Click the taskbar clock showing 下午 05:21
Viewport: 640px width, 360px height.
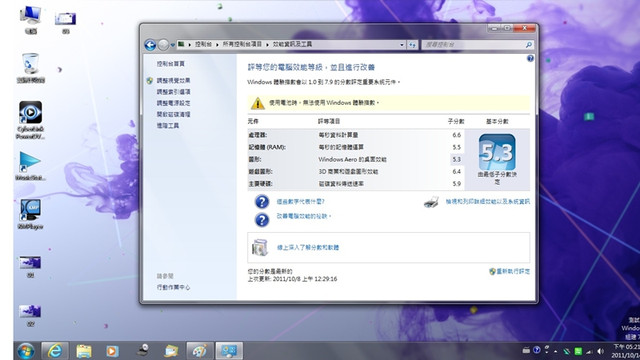pos(625,351)
